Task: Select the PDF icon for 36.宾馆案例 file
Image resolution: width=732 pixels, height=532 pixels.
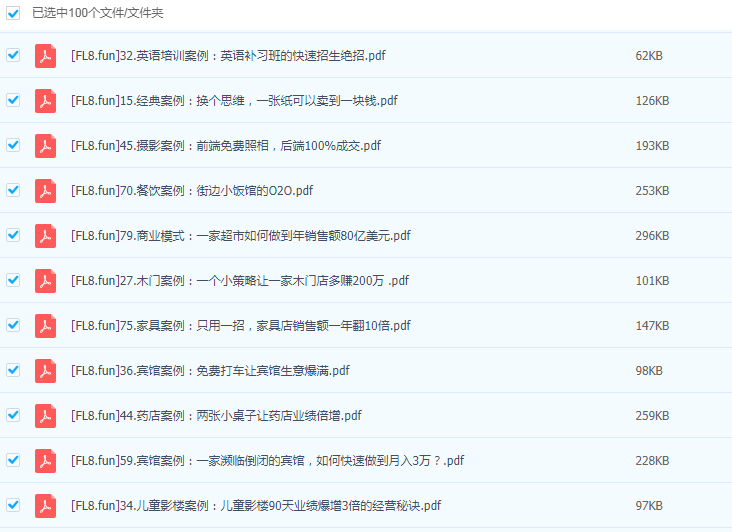Action: pos(45,371)
